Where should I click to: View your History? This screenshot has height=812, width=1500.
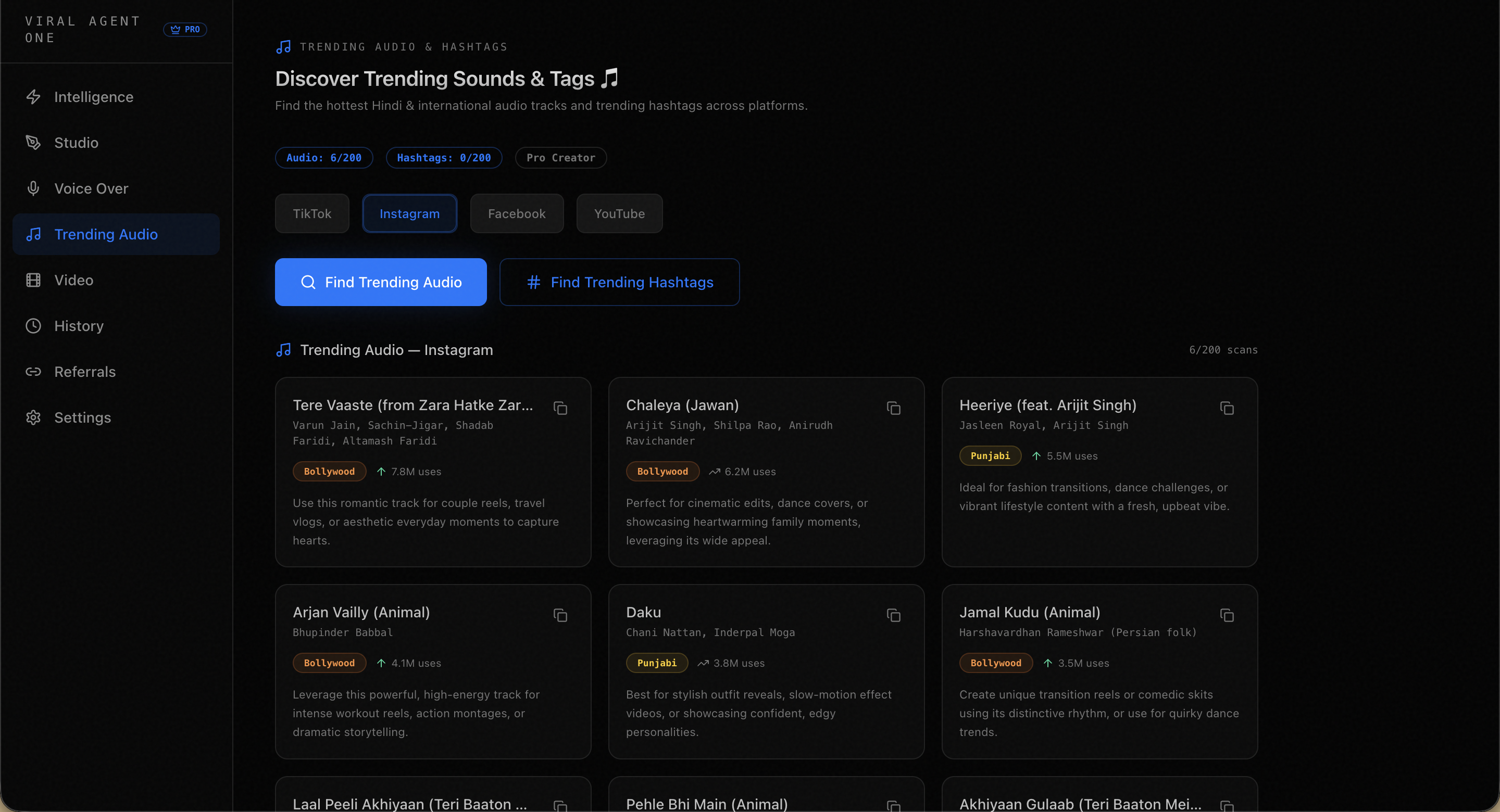click(x=79, y=325)
